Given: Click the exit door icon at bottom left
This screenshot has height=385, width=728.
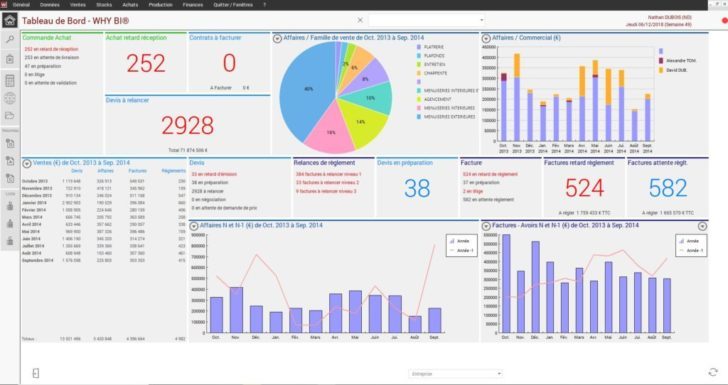Looking at the screenshot, I should tap(36, 373).
